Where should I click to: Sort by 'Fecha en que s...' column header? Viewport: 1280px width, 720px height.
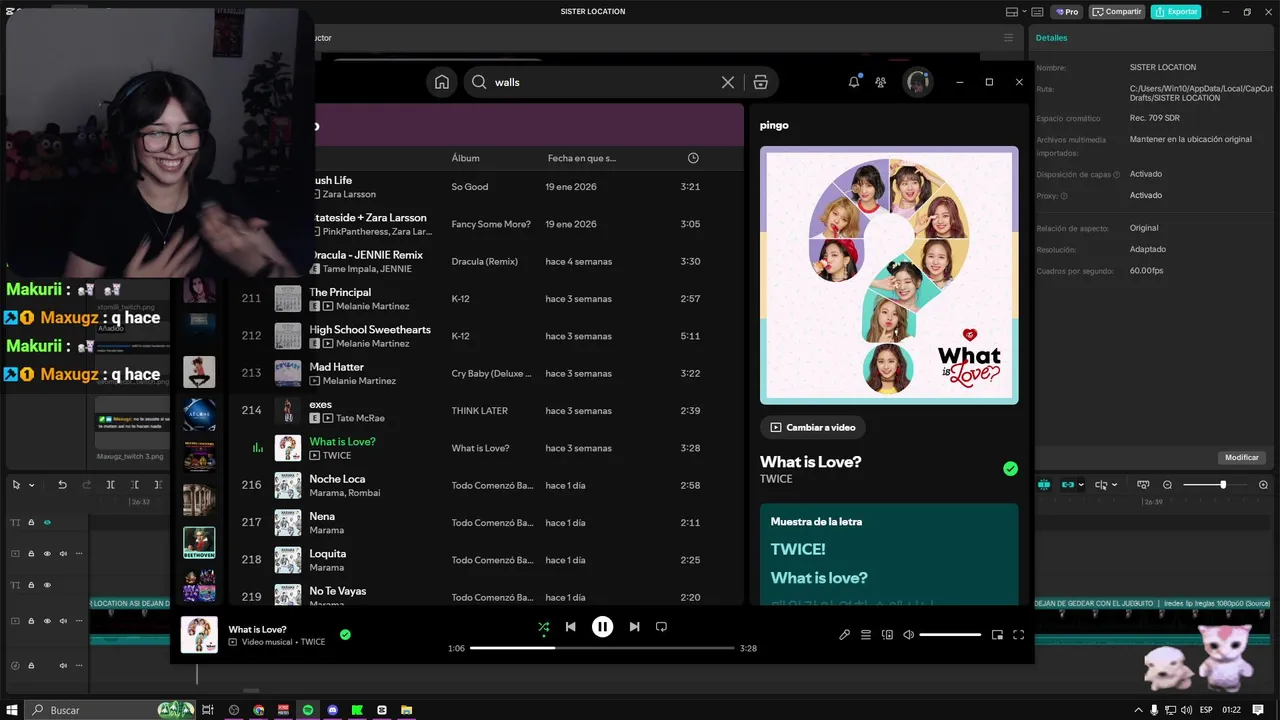582,158
